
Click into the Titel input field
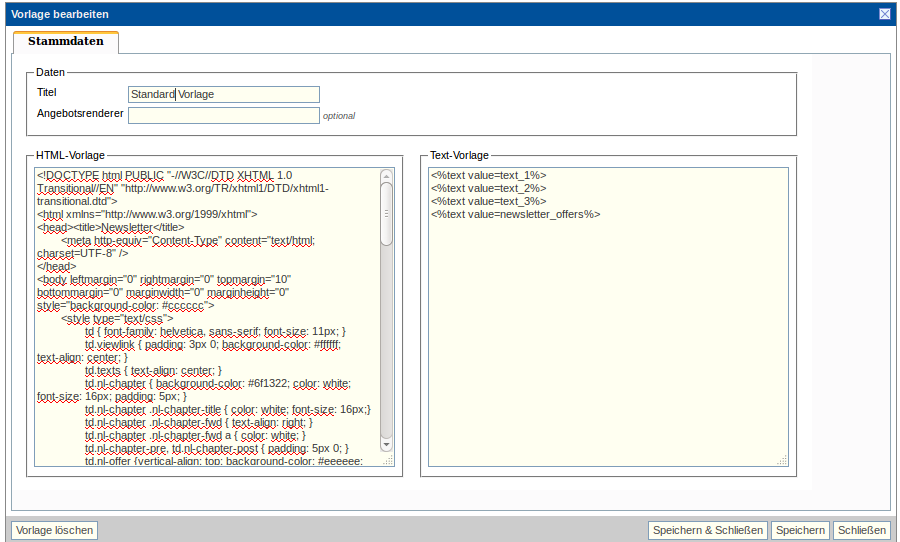223,94
